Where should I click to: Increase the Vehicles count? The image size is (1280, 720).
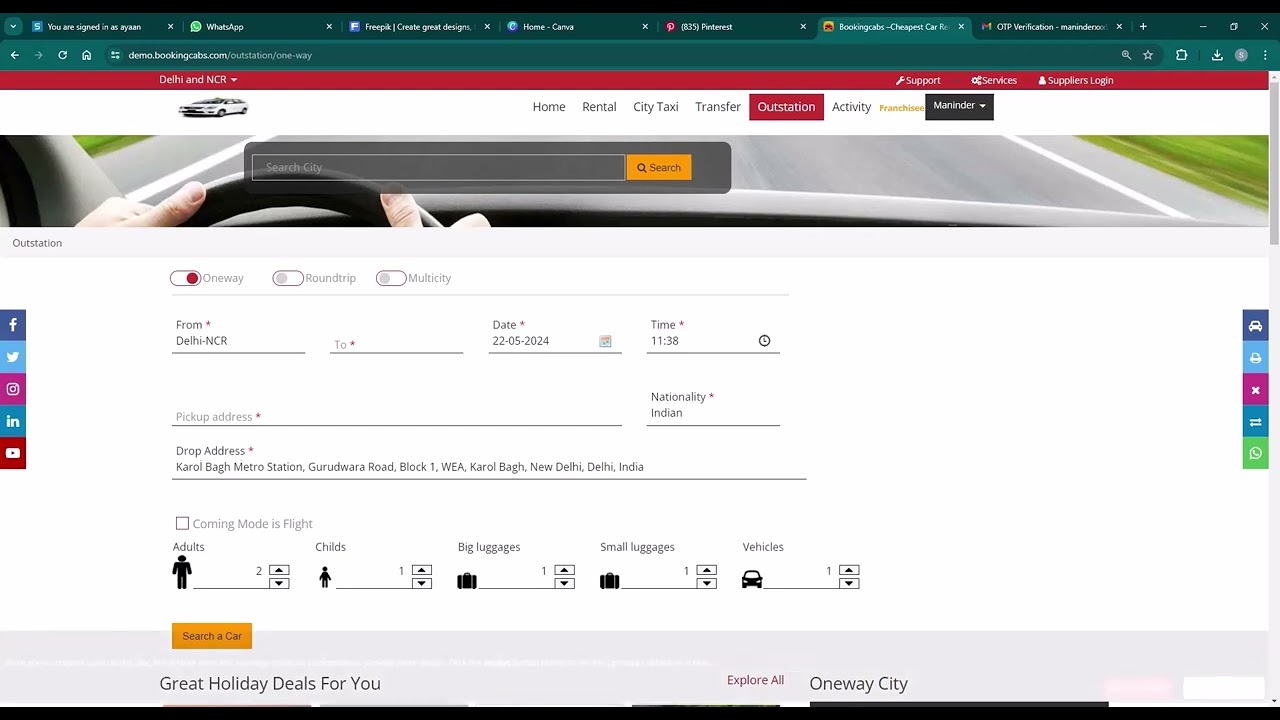pos(849,570)
